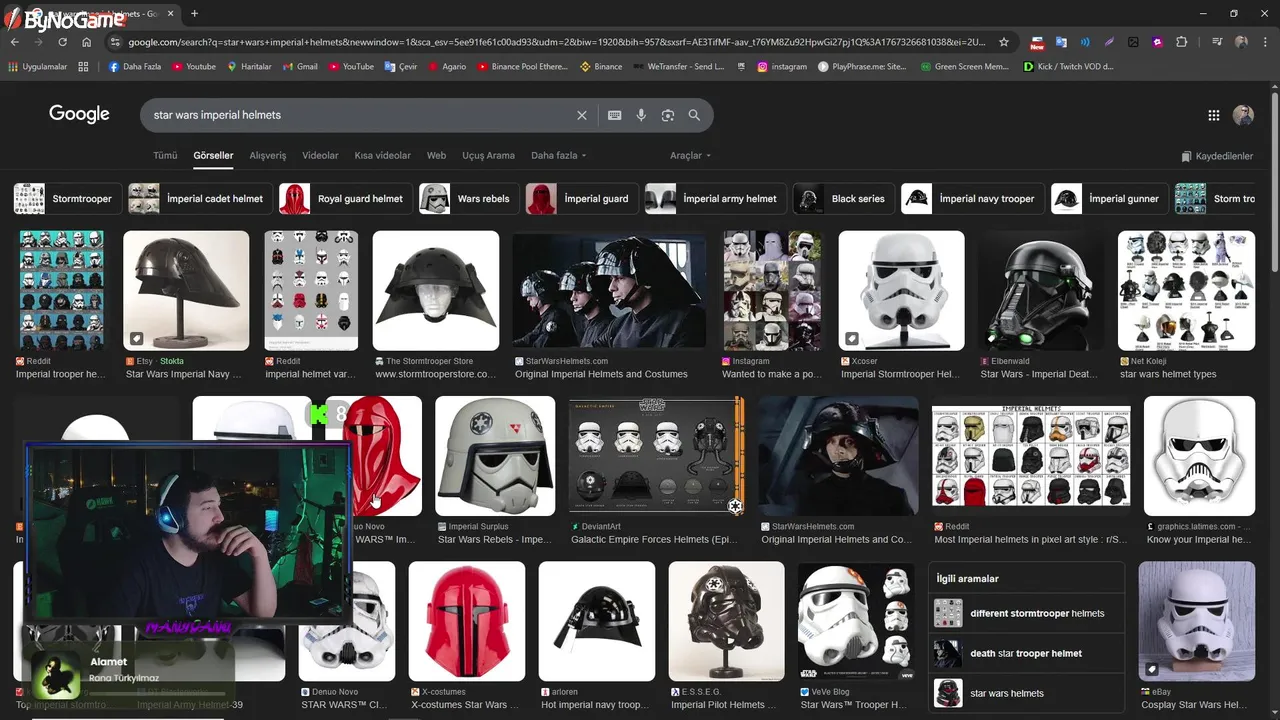The image size is (1280, 720).
Task: Open the Kick / Twitch VOD bookmark
Action: (x=1069, y=67)
